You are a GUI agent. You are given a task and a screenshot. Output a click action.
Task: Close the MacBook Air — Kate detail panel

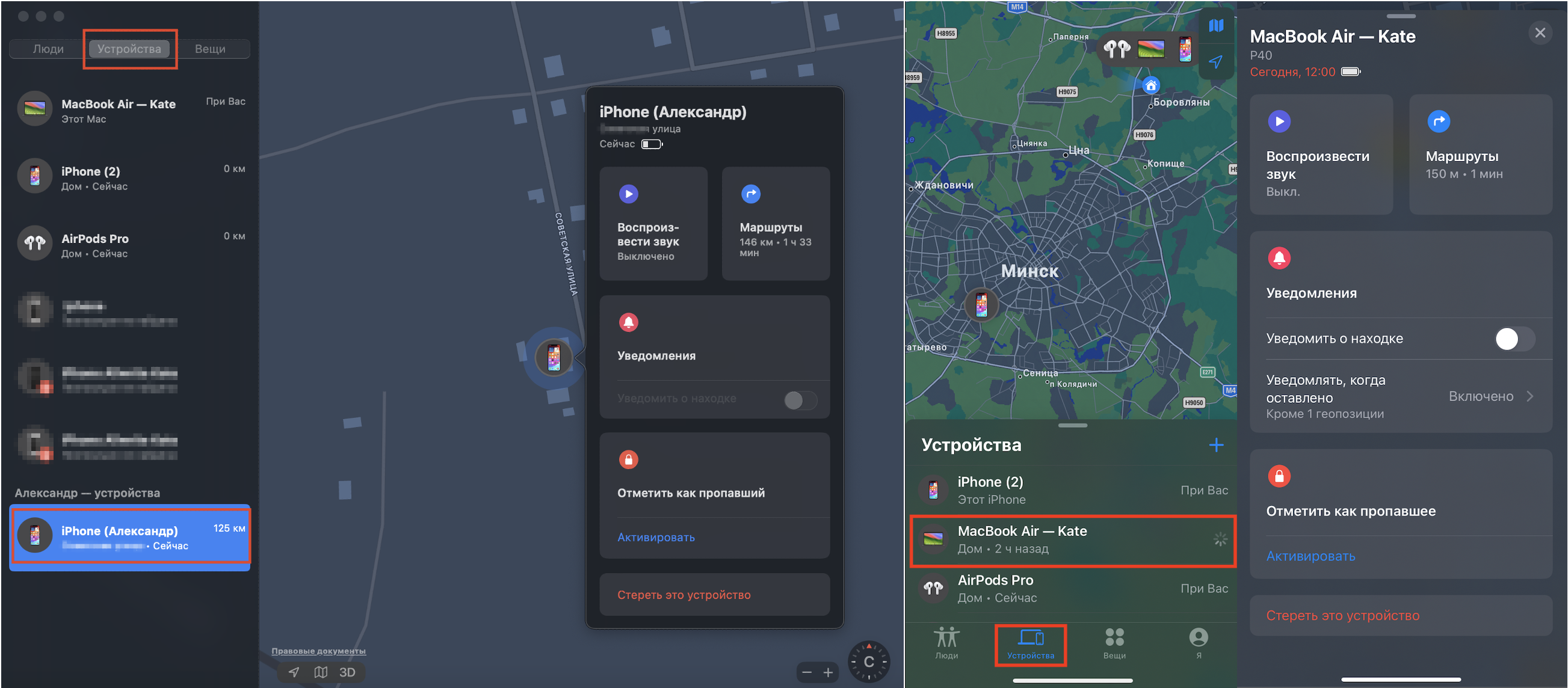pyautogui.click(x=1539, y=32)
